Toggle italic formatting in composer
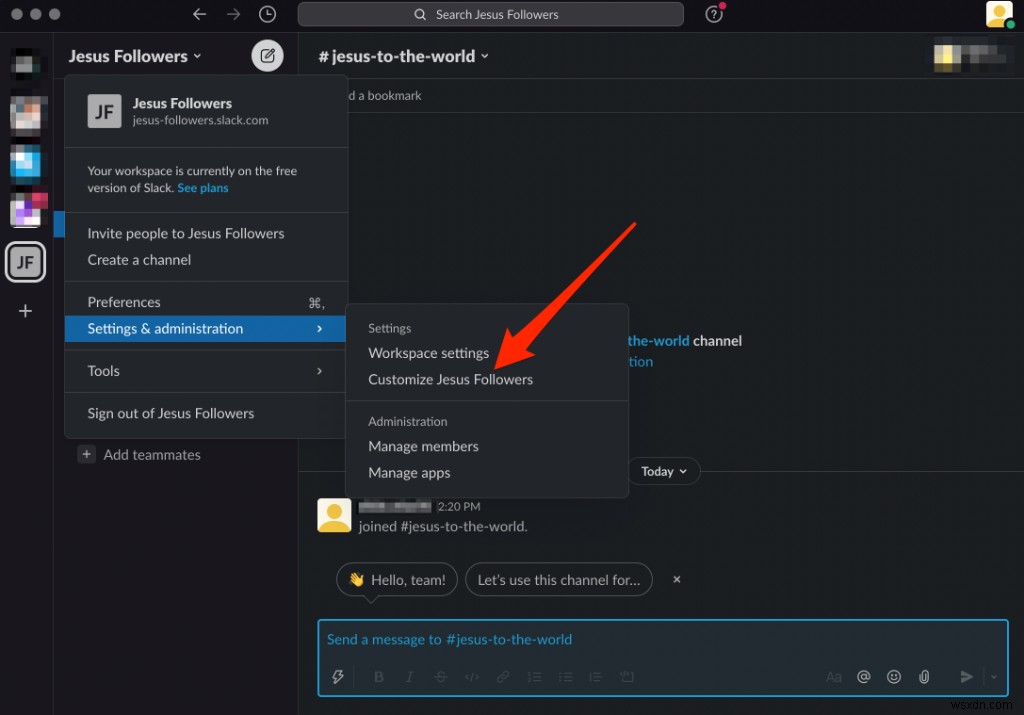The width and height of the screenshot is (1024, 715). coord(410,677)
